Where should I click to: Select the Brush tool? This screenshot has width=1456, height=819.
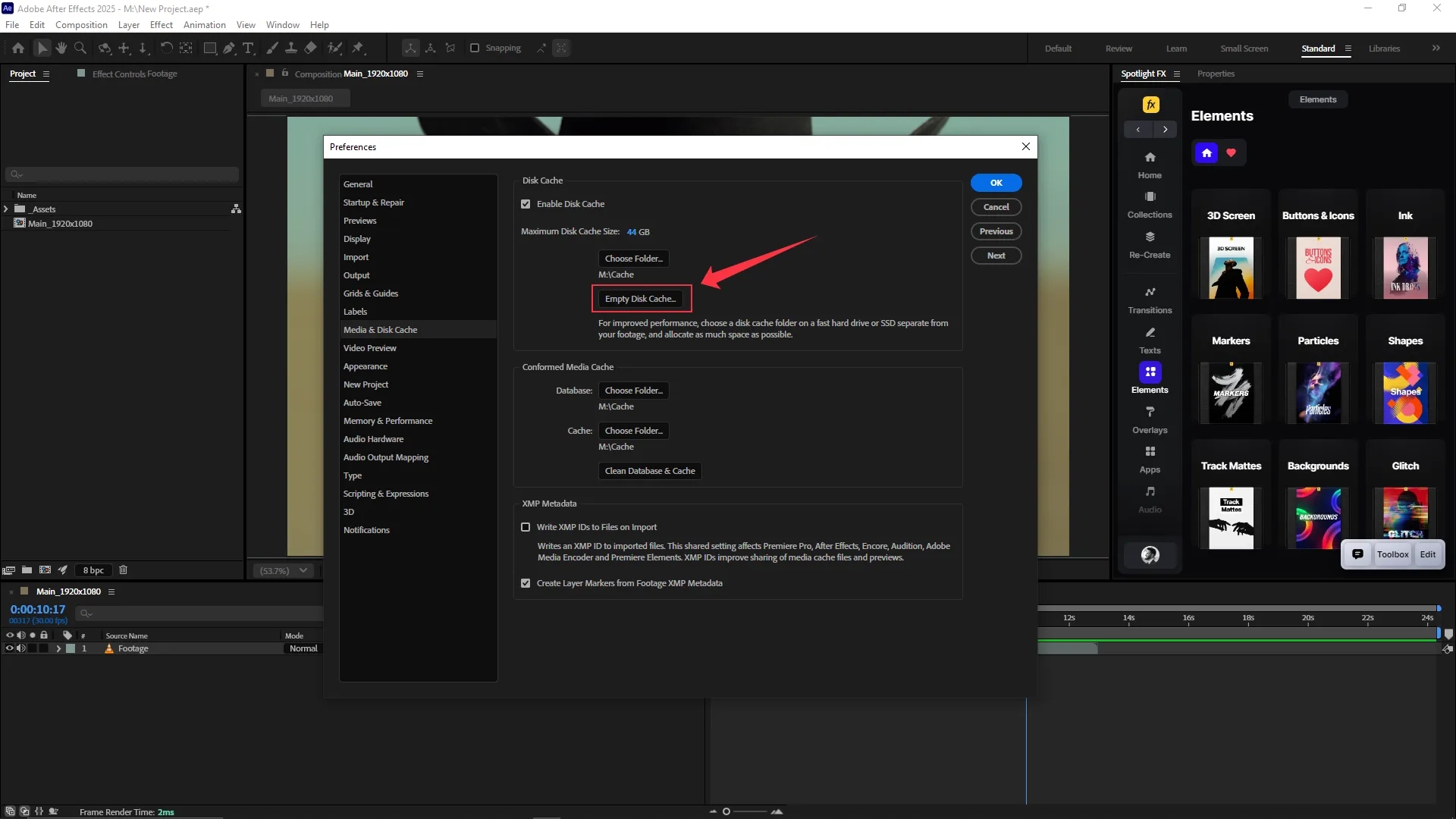coord(272,48)
